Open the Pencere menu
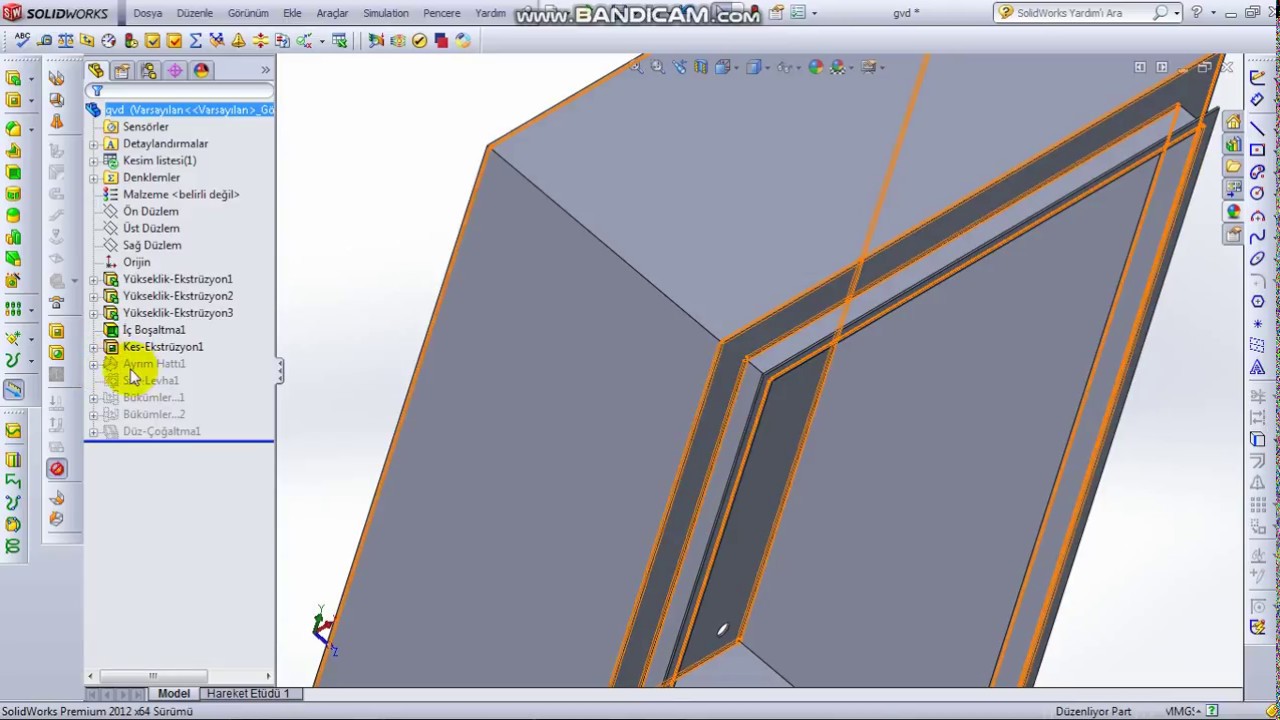The height and width of the screenshot is (720, 1280). (442, 13)
